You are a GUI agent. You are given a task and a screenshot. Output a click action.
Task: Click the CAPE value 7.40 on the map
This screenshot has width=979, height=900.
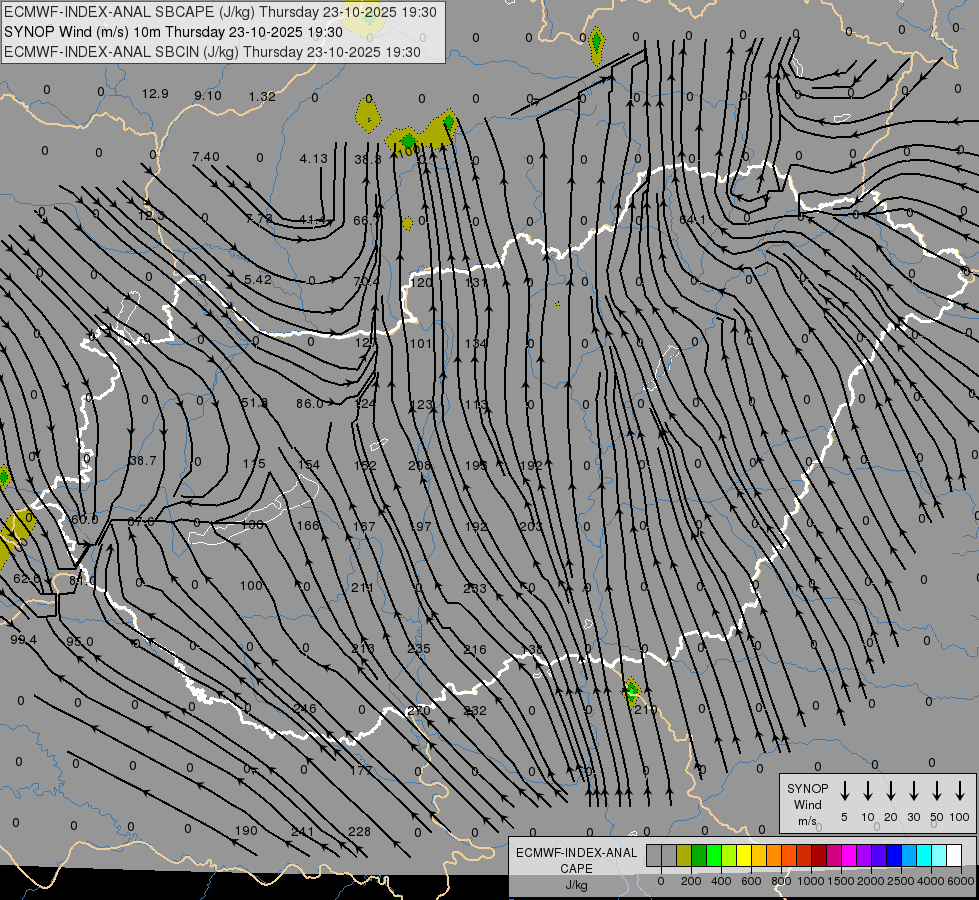pyautogui.click(x=205, y=156)
